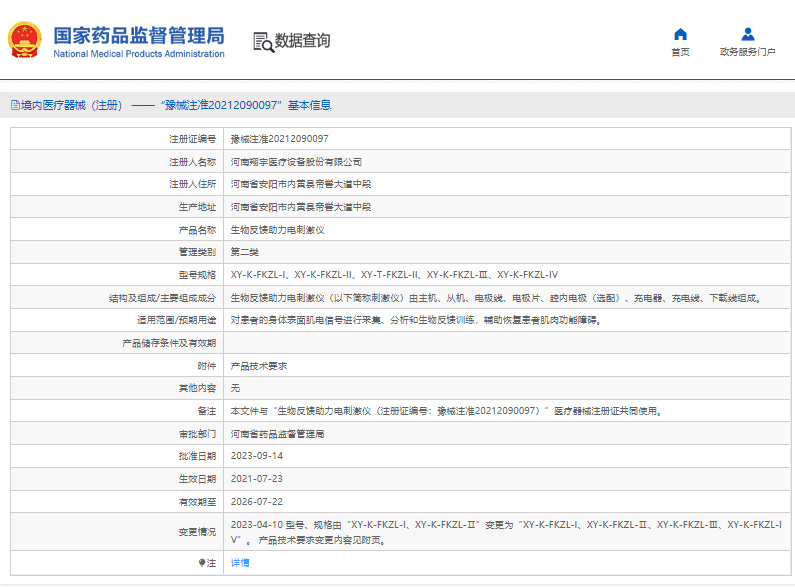Click the 注册证编号 row label
The height and width of the screenshot is (587, 795).
coord(193,139)
